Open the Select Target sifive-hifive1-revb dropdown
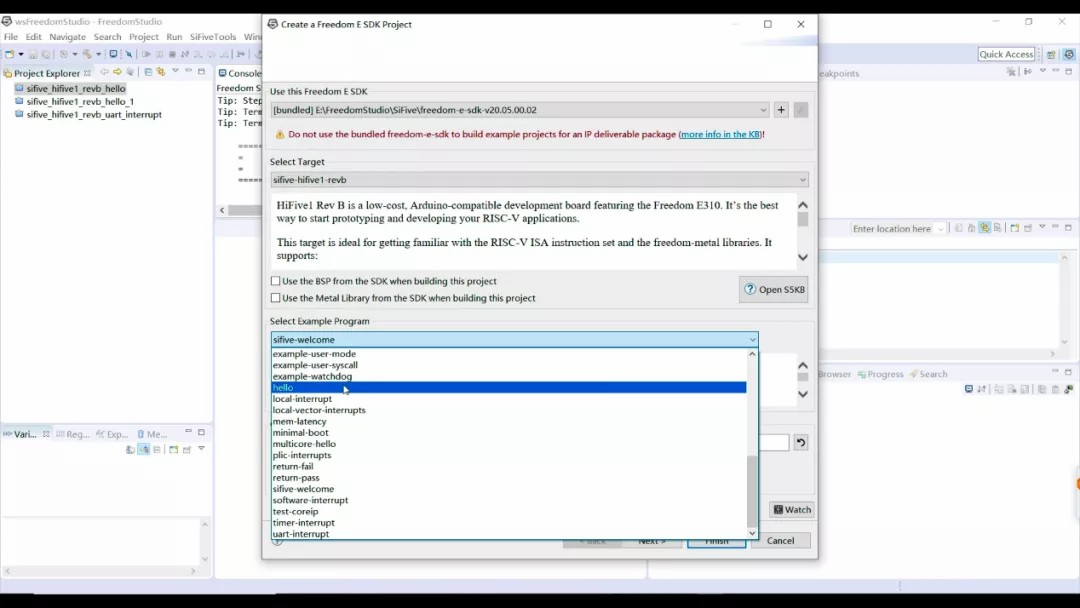Viewport: 1080px width, 608px height. point(802,180)
